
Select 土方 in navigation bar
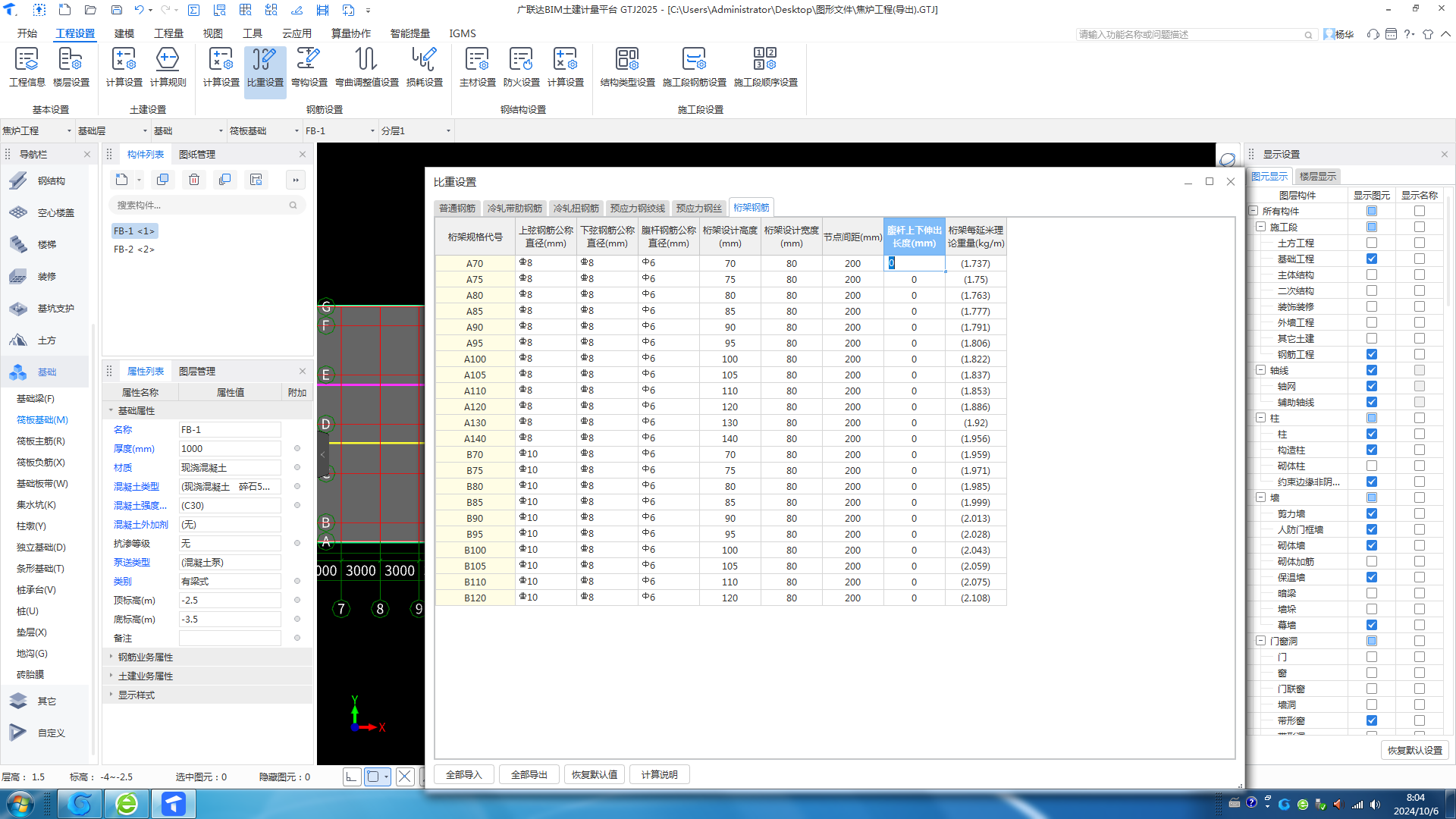(x=44, y=340)
